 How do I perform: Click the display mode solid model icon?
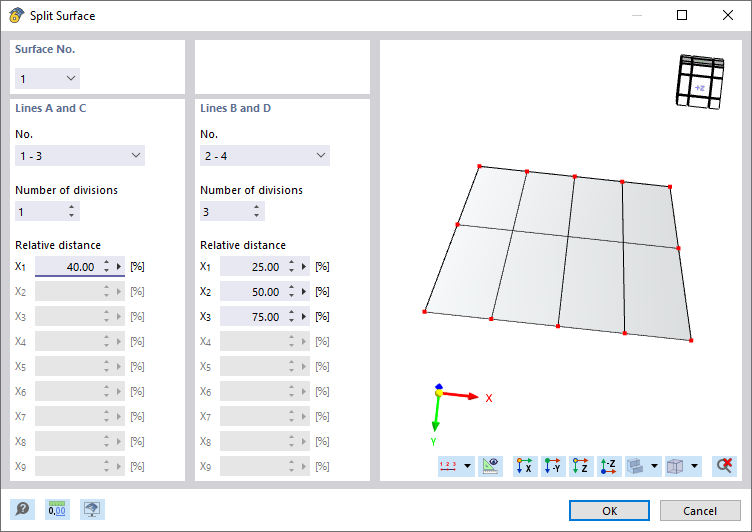click(636, 466)
